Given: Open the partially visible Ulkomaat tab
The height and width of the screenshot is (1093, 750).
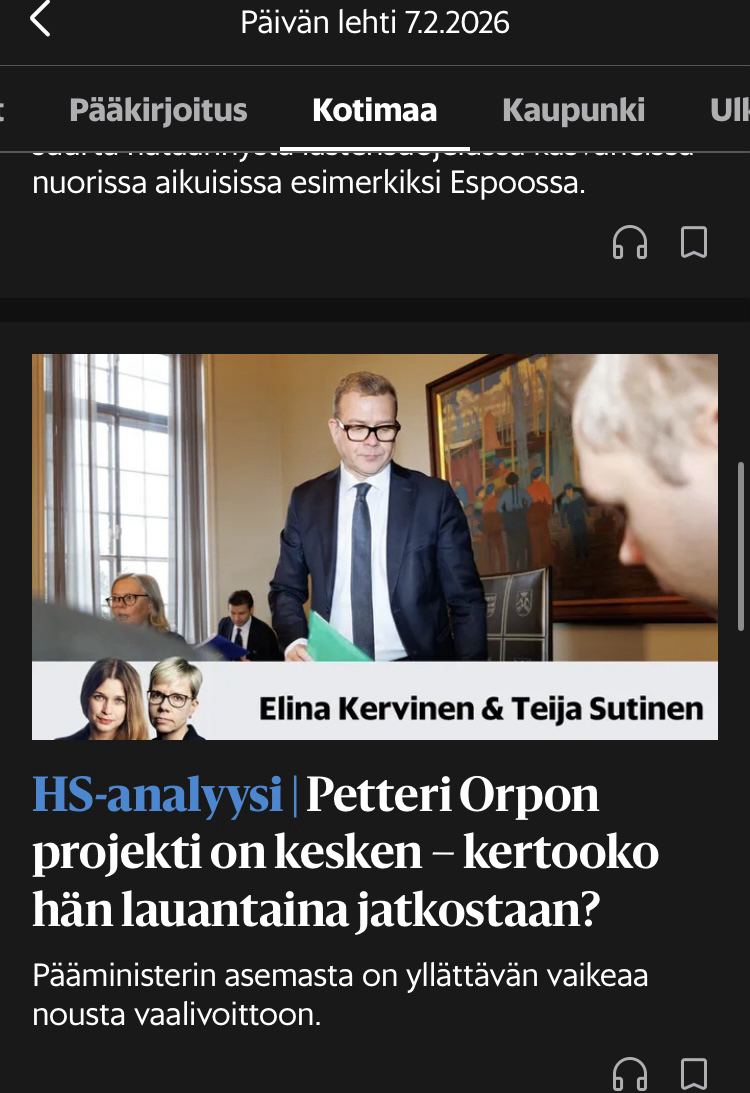Looking at the screenshot, I should click(x=730, y=110).
